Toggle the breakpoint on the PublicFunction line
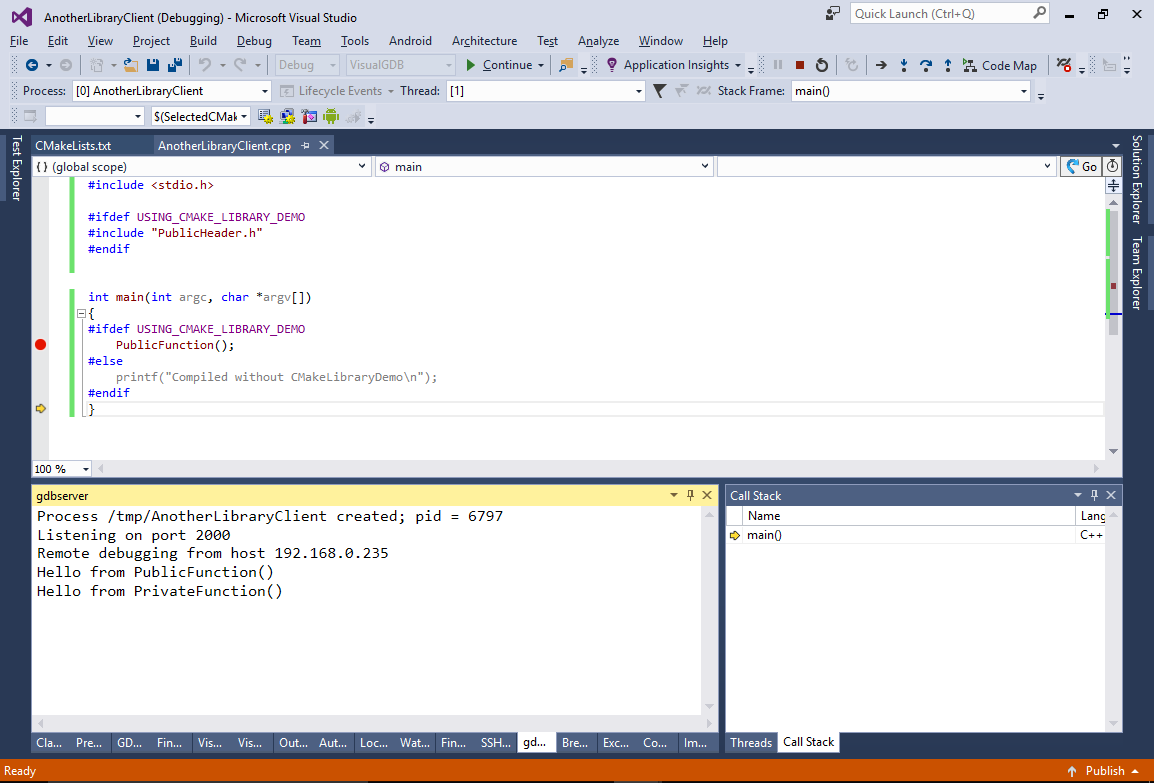 tap(40, 345)
